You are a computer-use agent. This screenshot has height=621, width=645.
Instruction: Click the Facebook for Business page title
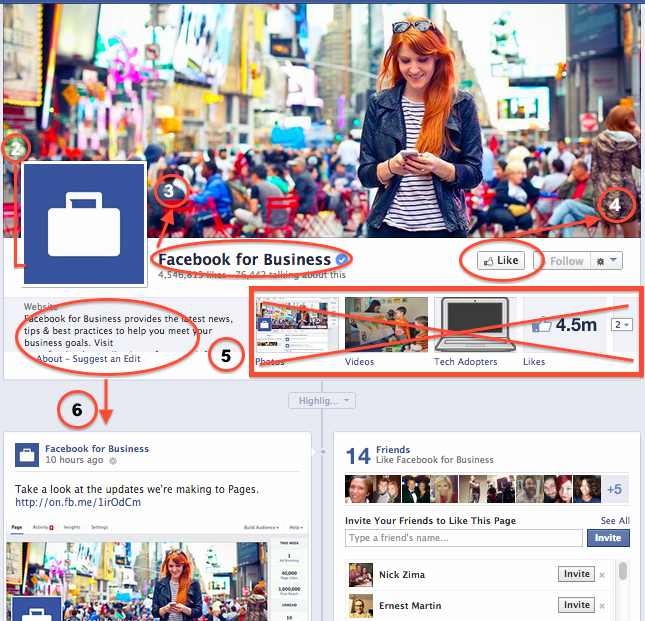[244, 260]
